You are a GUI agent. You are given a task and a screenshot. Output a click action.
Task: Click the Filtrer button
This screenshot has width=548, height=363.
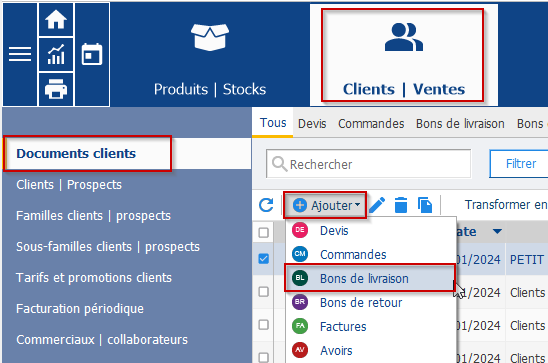click(x=520, y=164)
